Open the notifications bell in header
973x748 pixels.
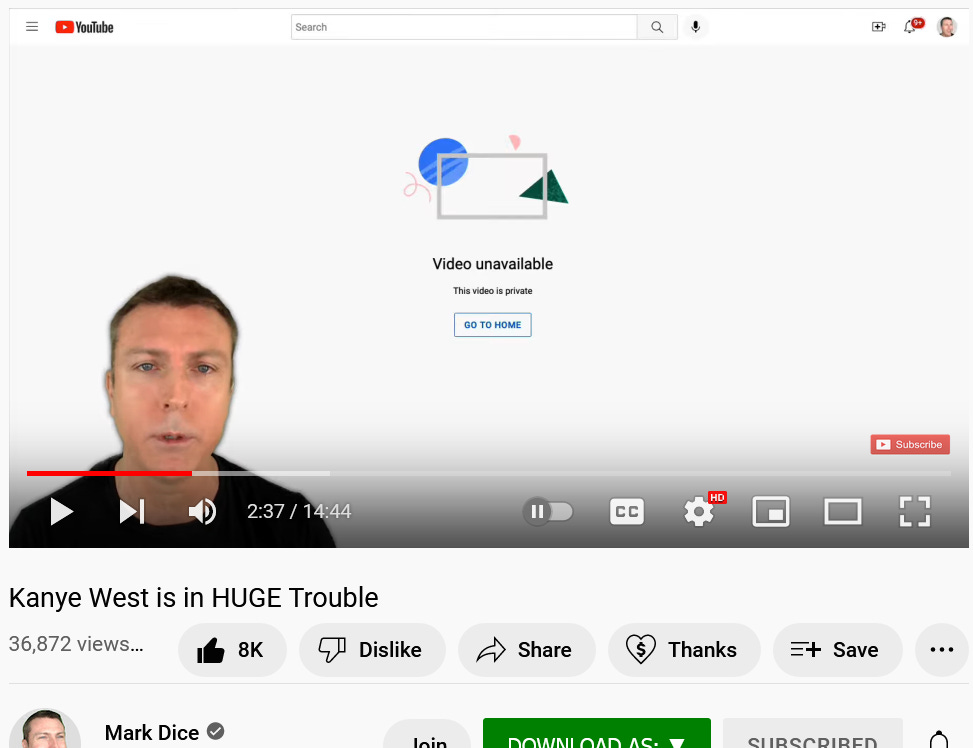(910, 27)
